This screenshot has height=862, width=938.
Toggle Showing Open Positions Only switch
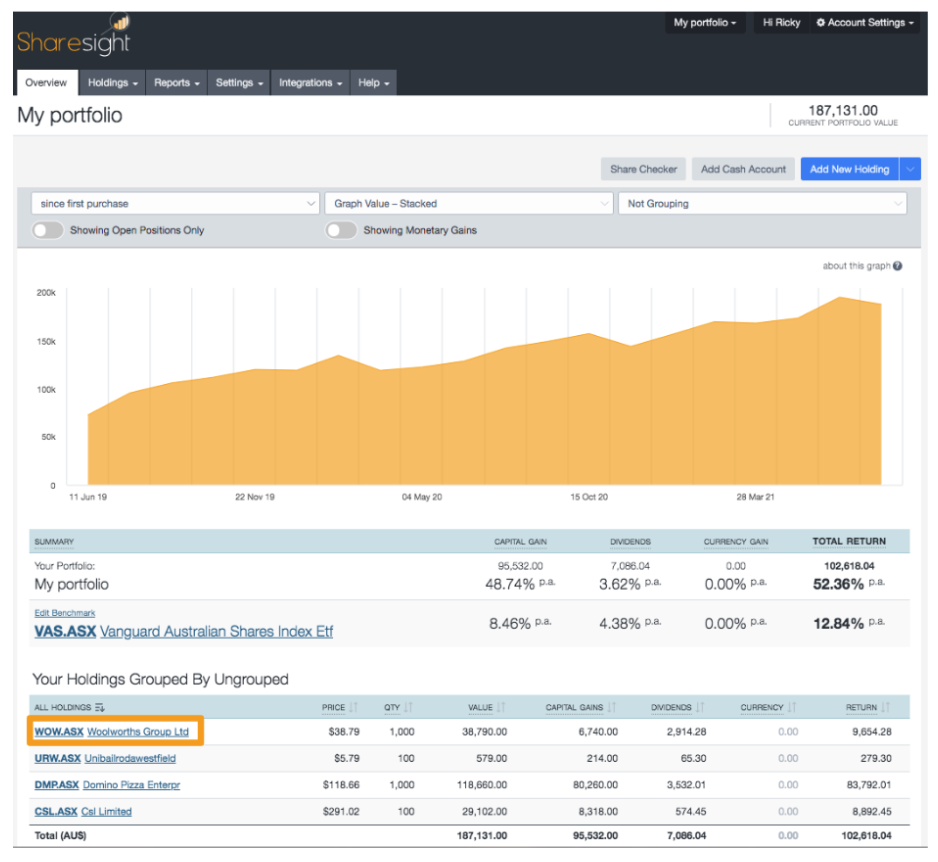48,230
